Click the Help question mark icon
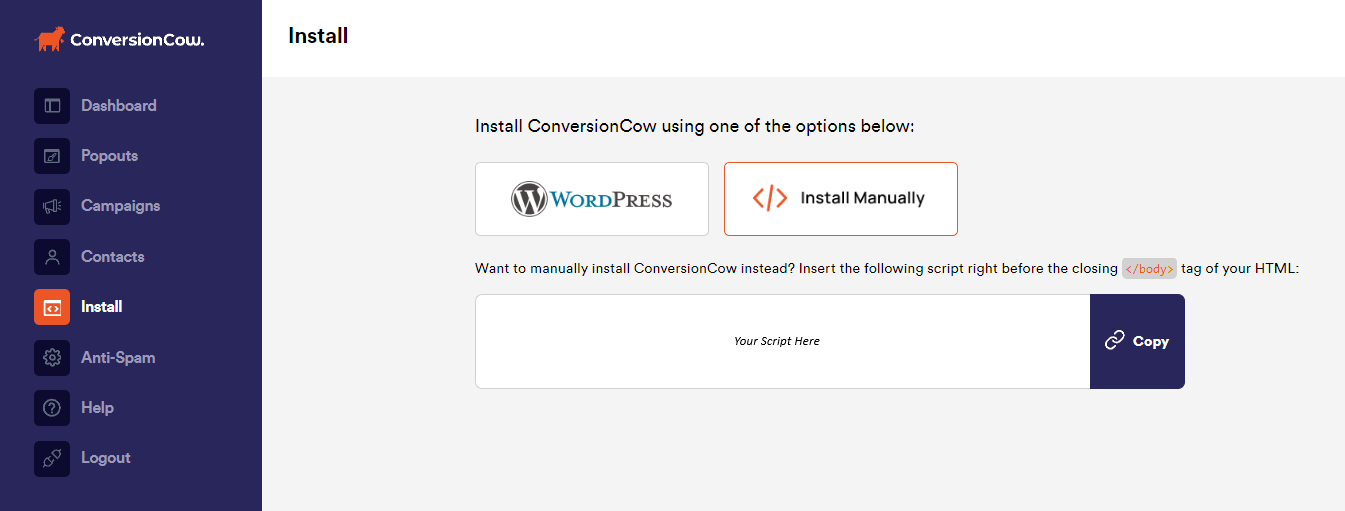This screenshot has width=1345, height=511. (52, 408)
